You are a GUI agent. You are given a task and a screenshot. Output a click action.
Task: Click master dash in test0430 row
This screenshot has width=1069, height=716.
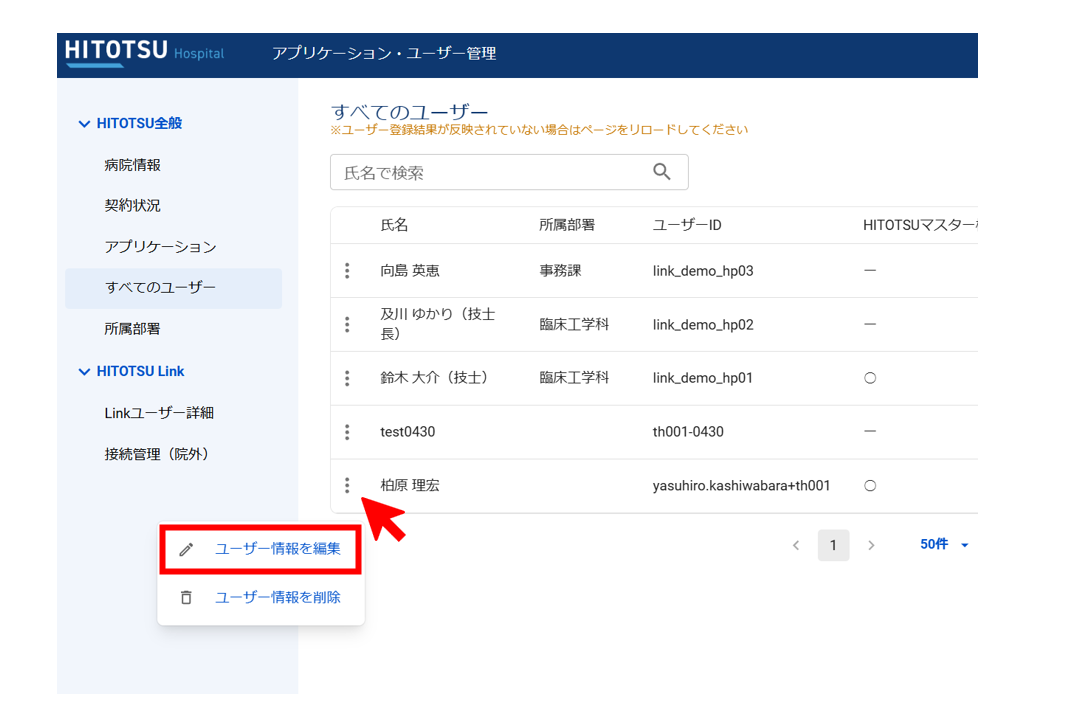(x=870, y=432)
